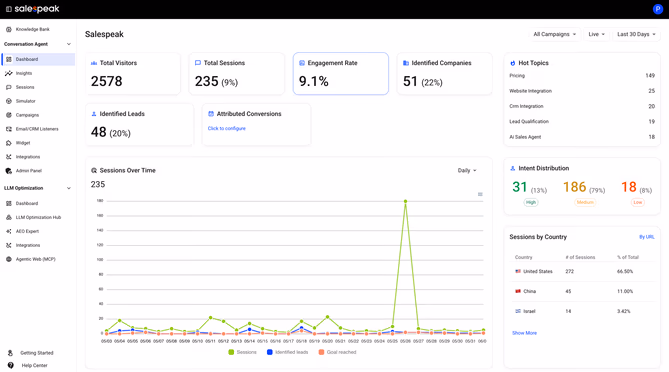Click the Website Integration topic row
The width and height of the screenshot is (669, 372).
[582, 91]
